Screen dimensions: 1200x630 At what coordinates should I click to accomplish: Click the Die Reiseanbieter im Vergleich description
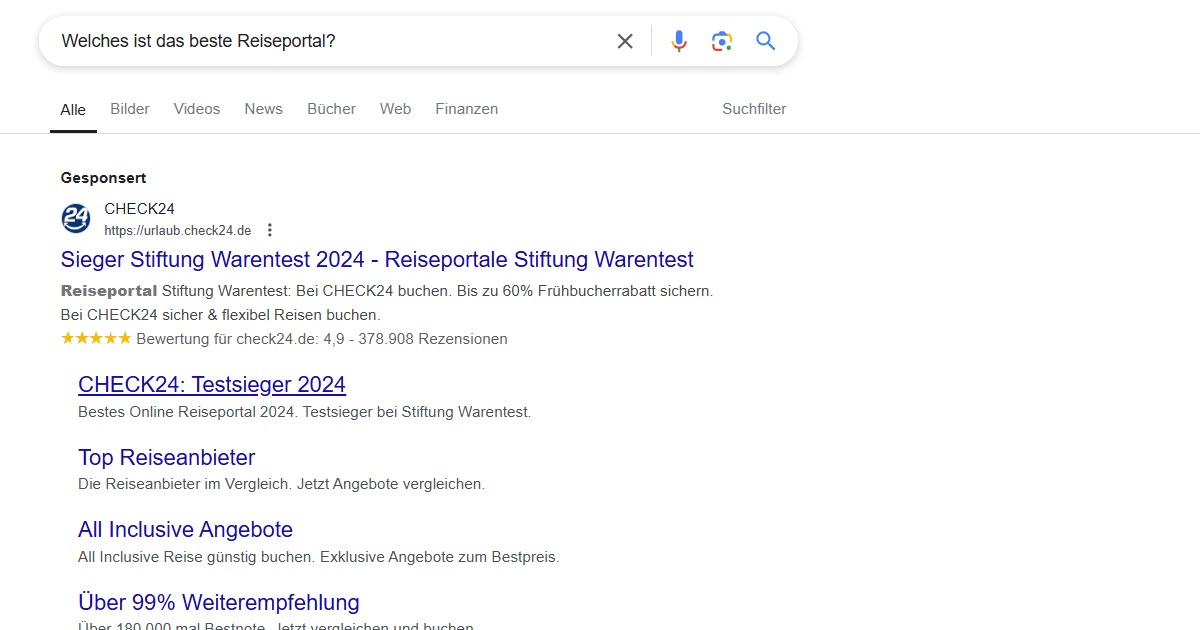coord(281,484)
